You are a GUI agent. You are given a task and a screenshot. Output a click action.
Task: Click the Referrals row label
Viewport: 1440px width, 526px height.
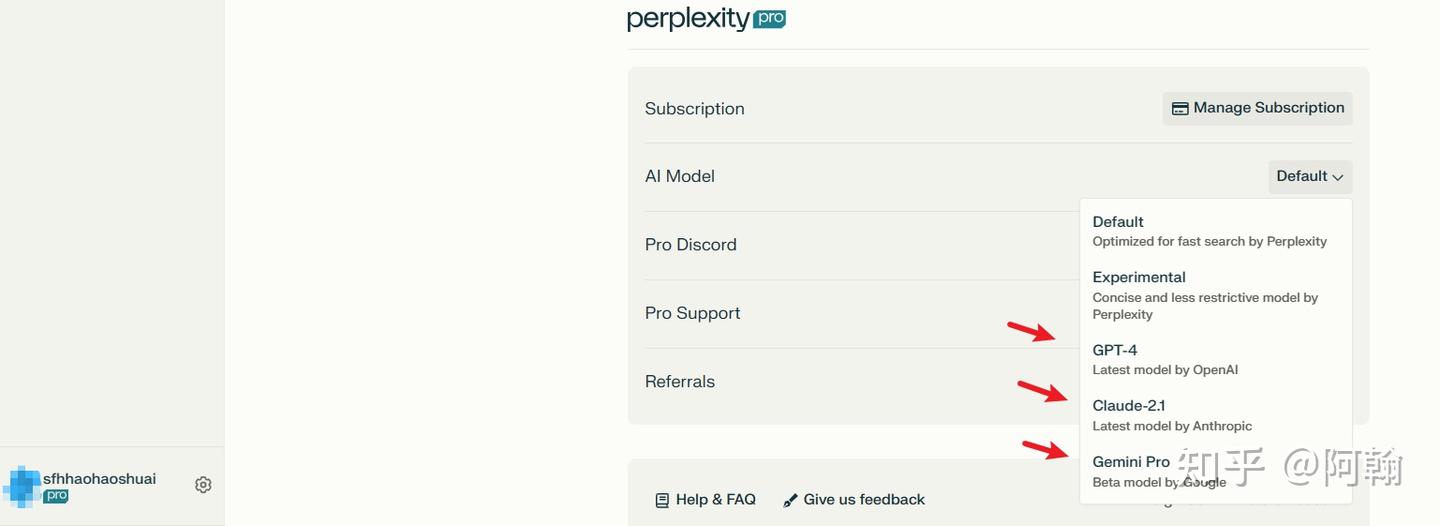click(x=680, y=382)
